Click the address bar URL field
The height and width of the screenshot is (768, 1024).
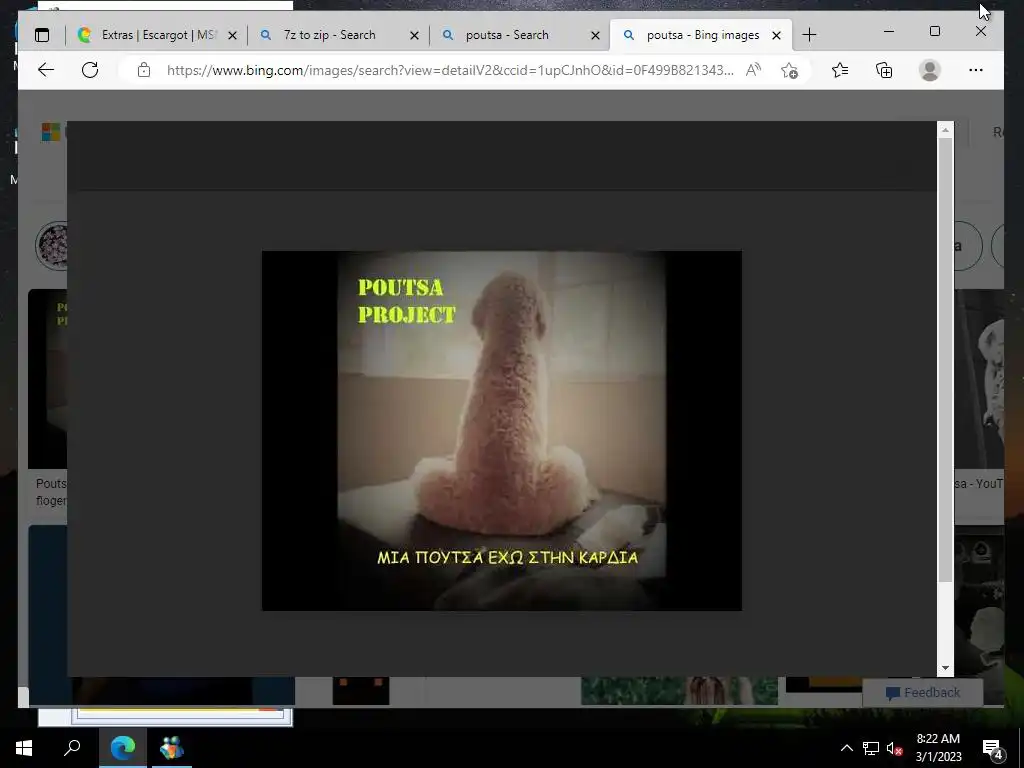point(450,70)
